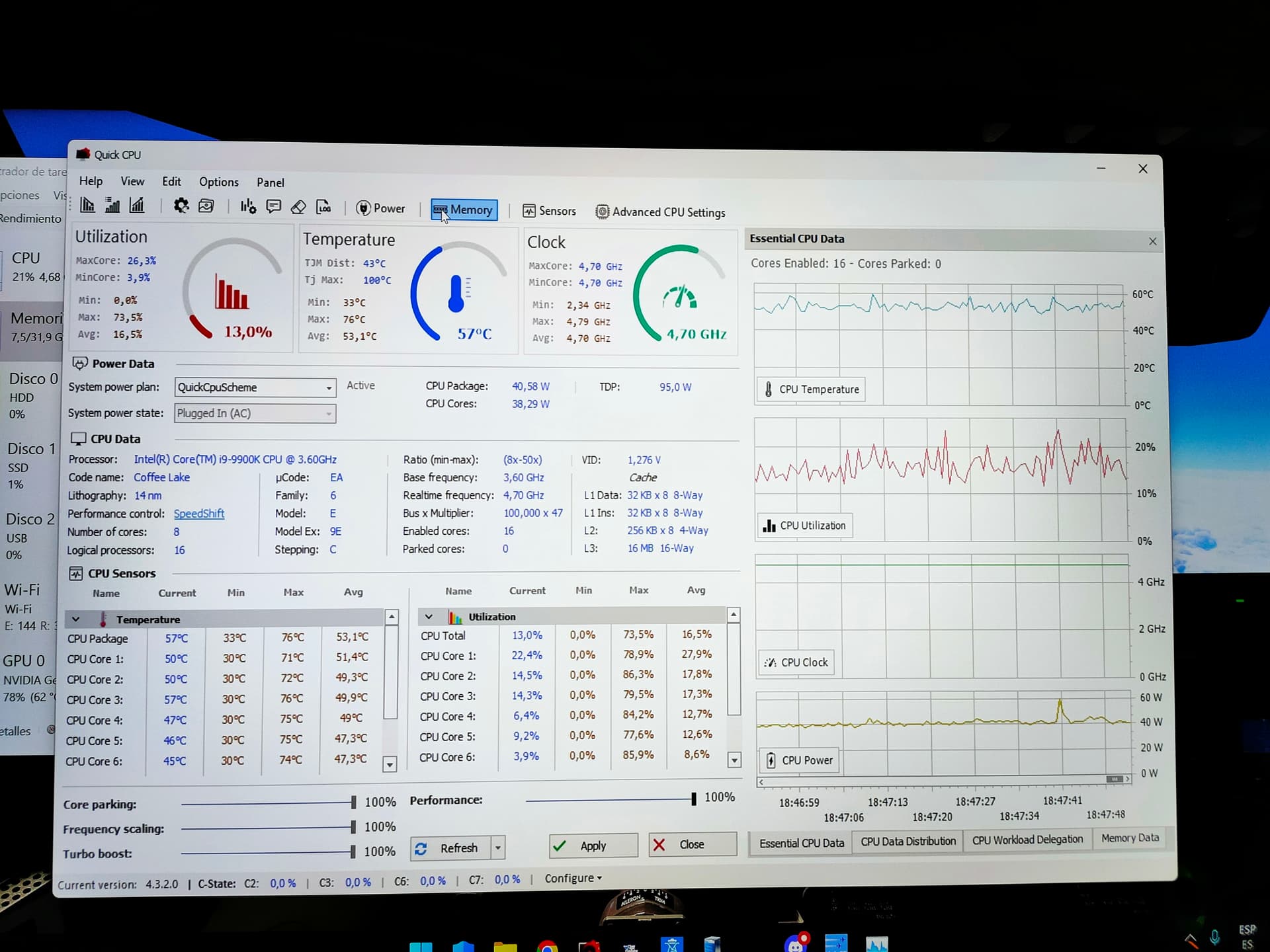Switch to CPU Workload Delegation tab

pyautogui.click(x=1027, y=840)
